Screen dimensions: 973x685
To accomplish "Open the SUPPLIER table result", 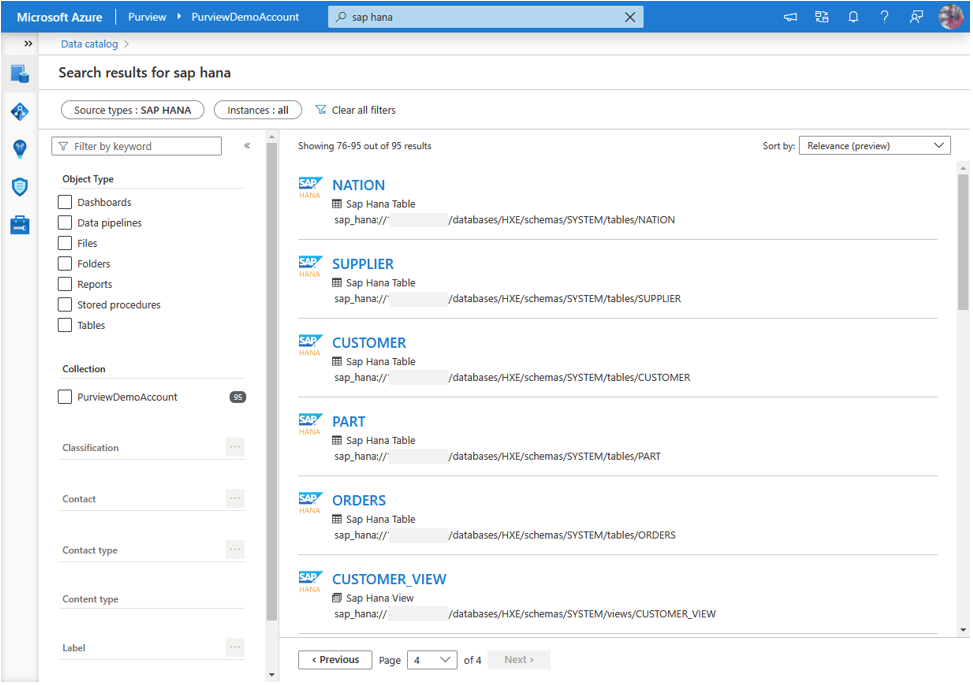I will point(363,264).
